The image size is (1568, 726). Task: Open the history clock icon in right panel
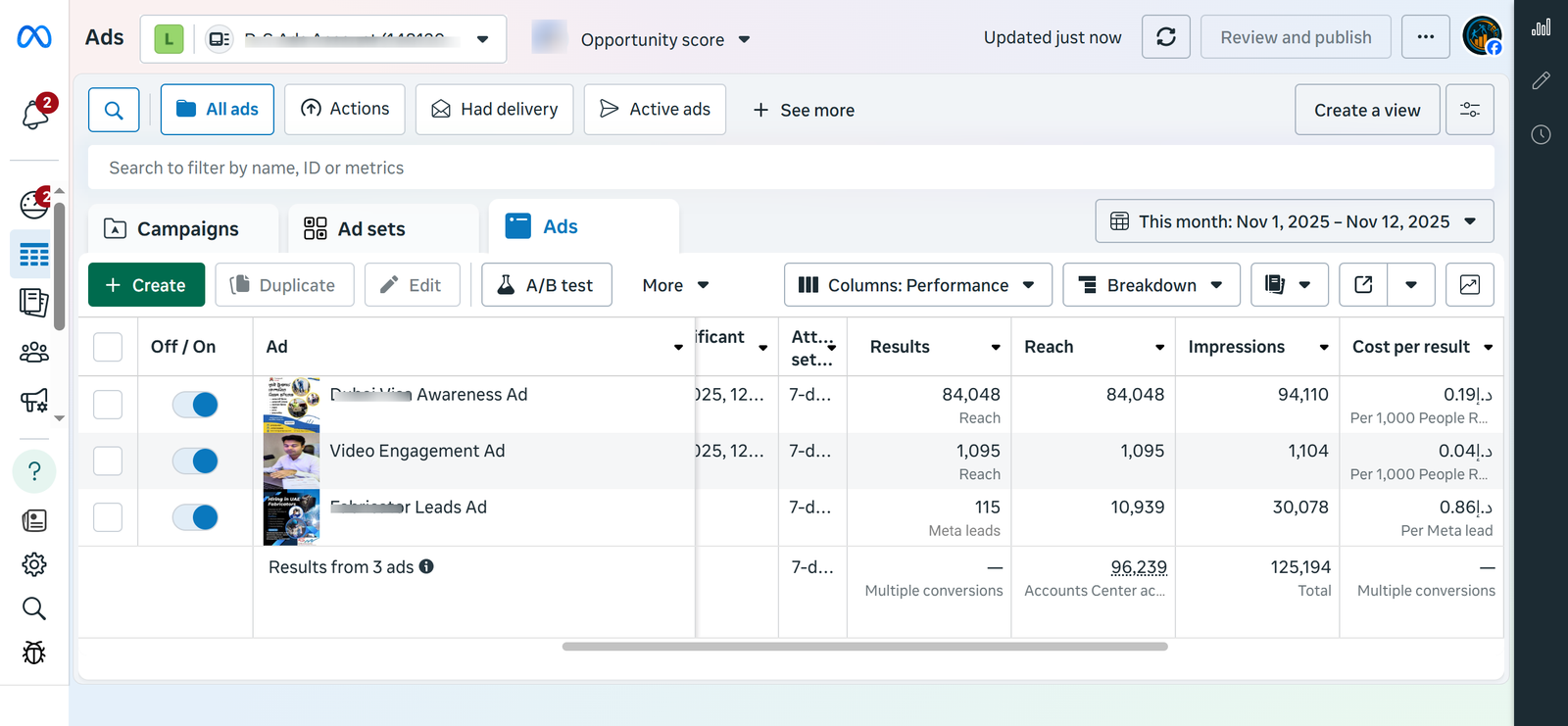point(1542,134)
